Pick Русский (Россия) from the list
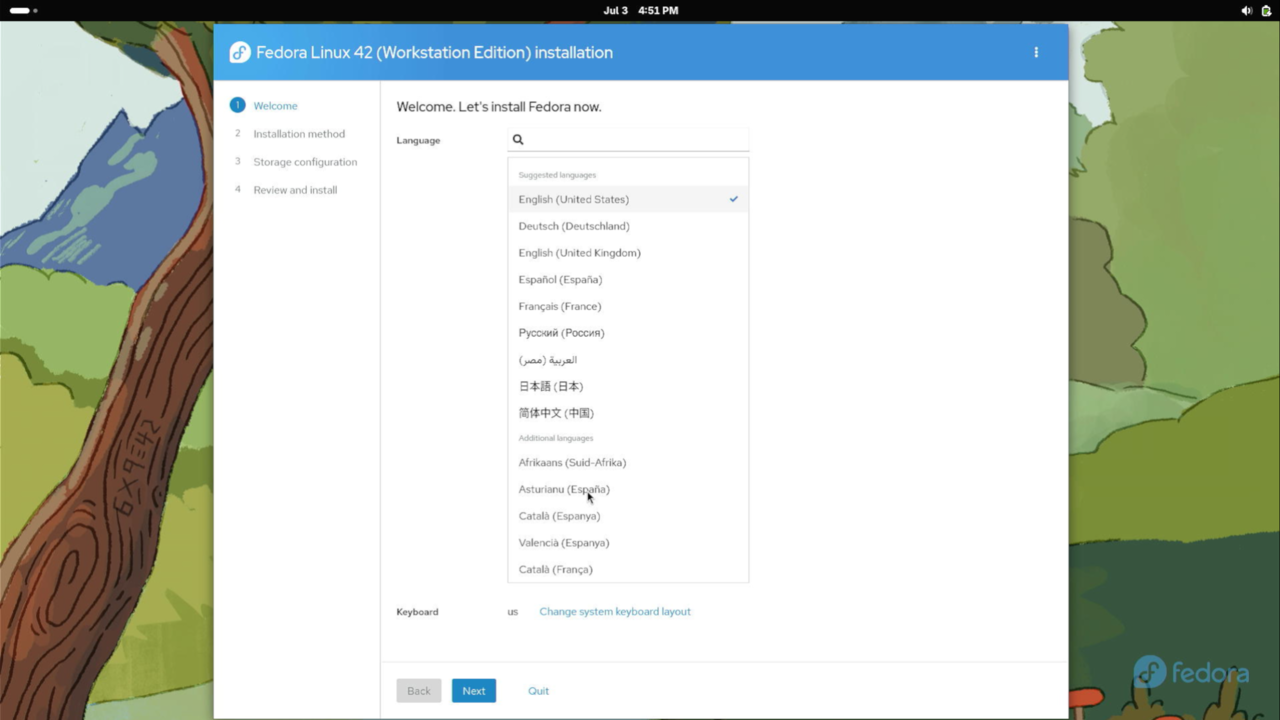This screenshot has width=1280, height=720. 628,333
